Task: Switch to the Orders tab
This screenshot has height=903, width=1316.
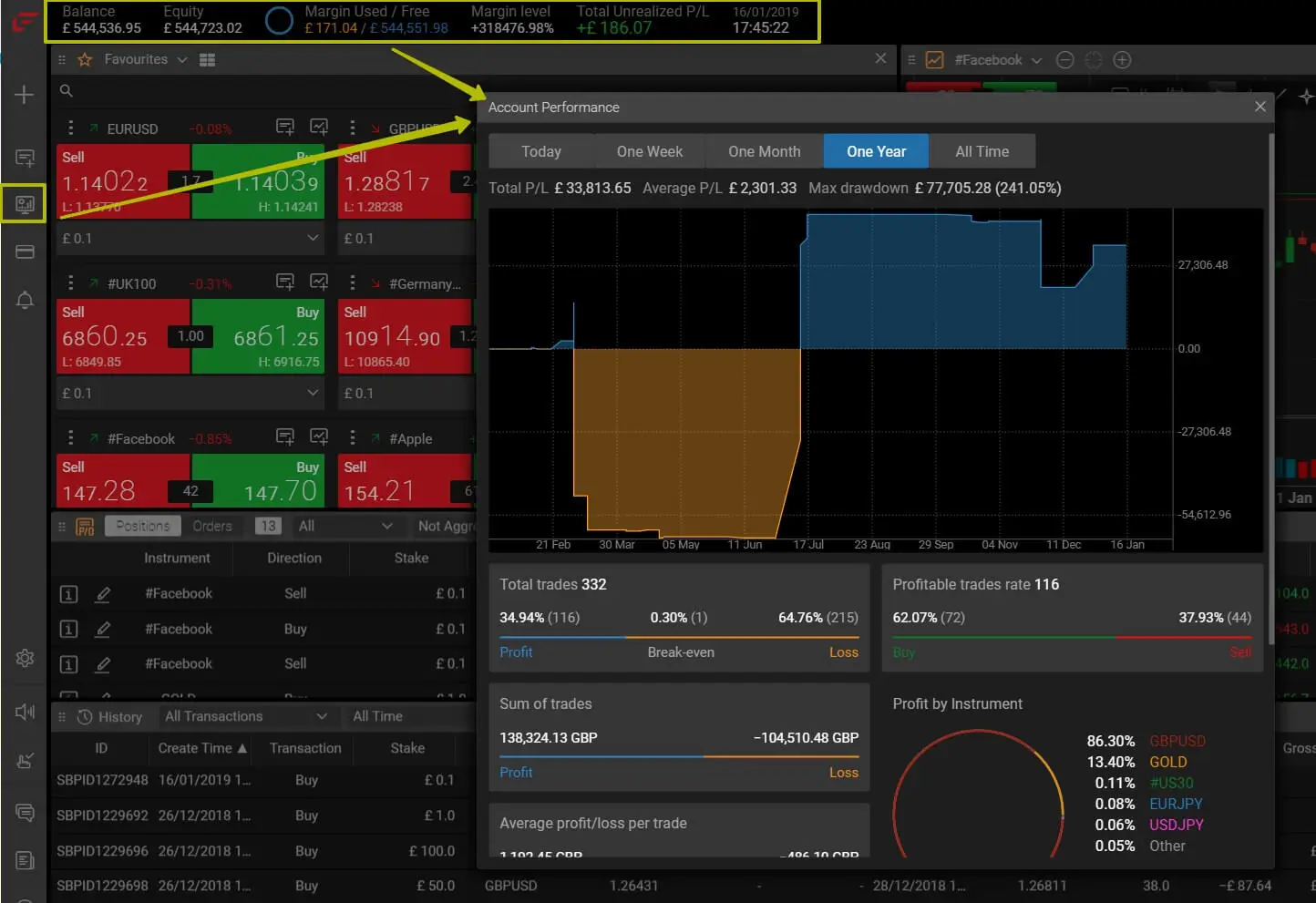Action: [212, 526]
